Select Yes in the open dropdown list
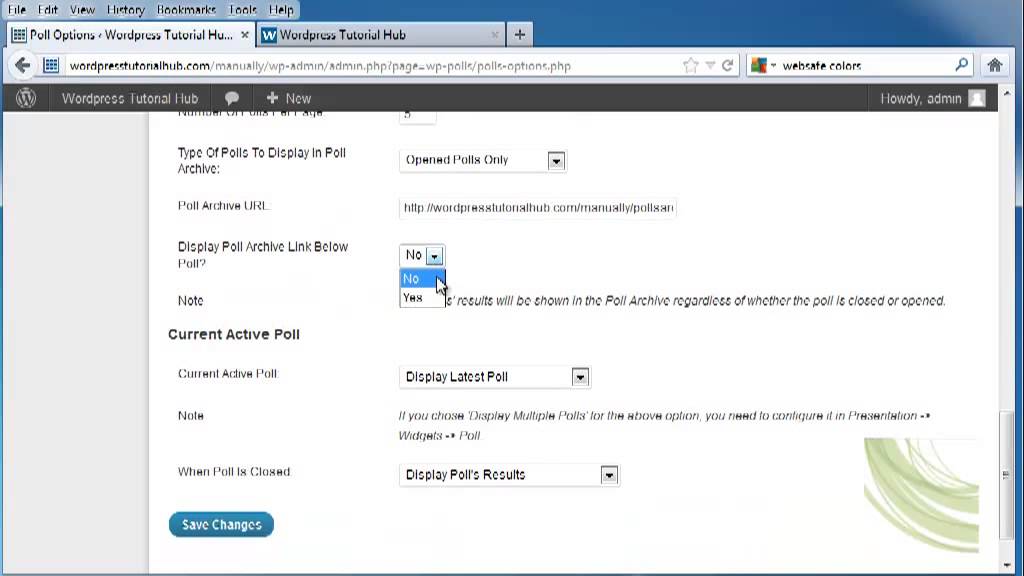Viewport: 1024px width, 576px height. click(x=422, y=298)
